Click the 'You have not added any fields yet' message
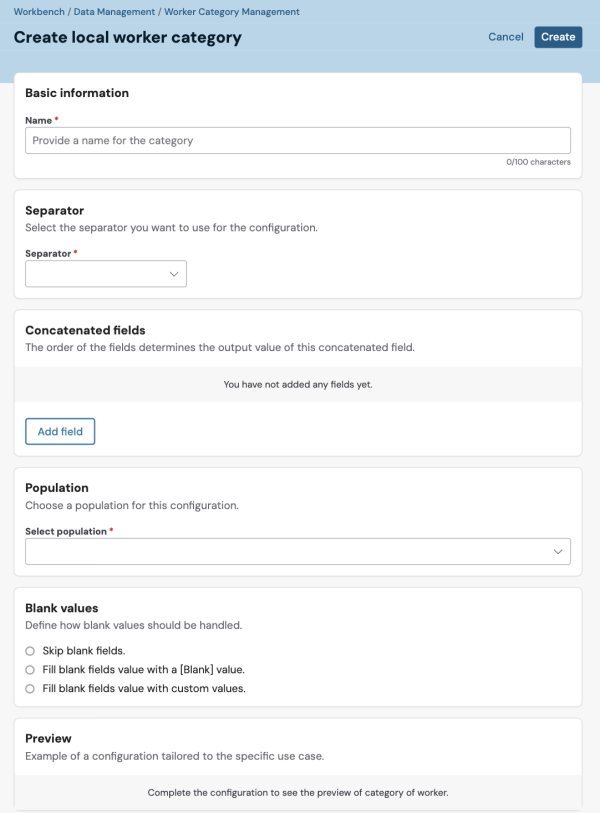Viewport: 600px width, 813px height. (x=298, y=384)
